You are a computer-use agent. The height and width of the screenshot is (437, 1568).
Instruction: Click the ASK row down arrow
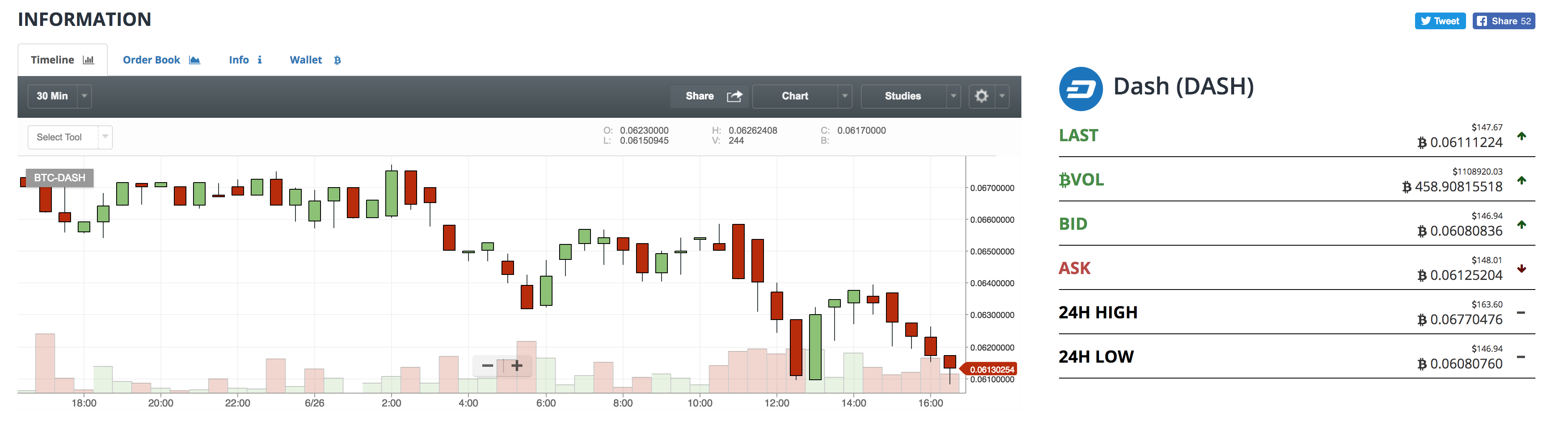pos(1522,268)
